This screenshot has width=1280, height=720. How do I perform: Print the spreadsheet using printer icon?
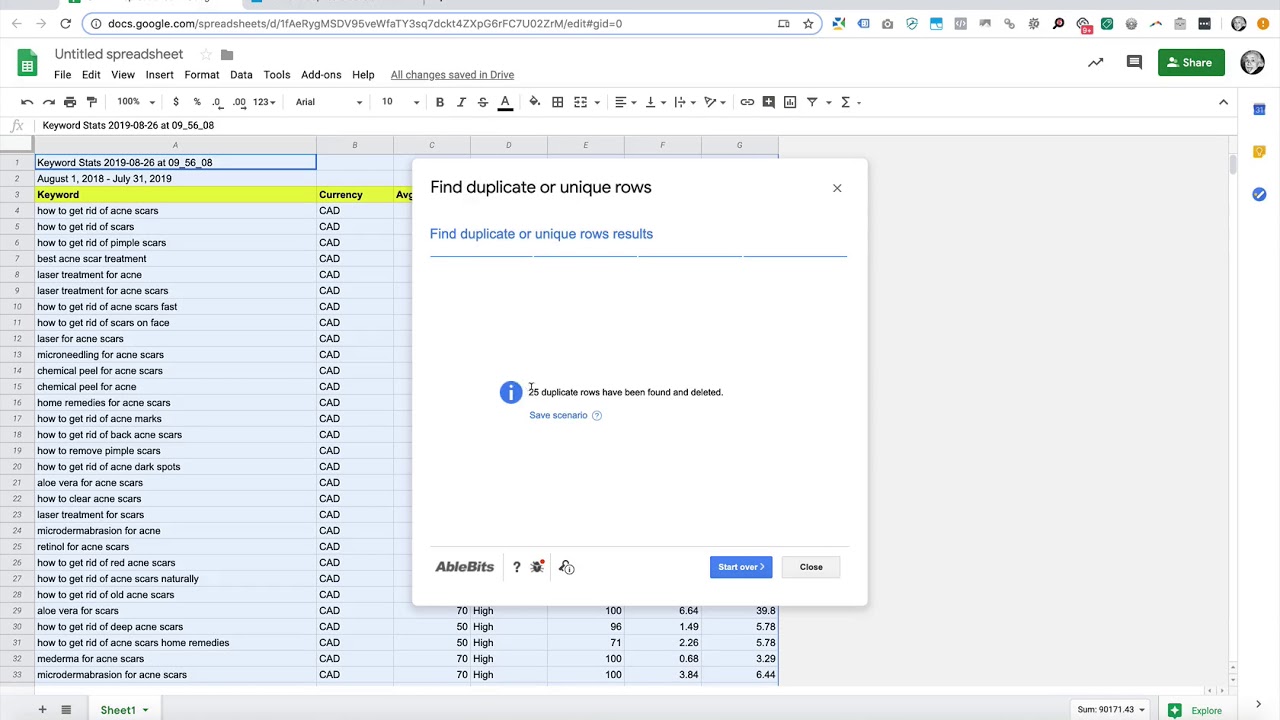(70, 102)
